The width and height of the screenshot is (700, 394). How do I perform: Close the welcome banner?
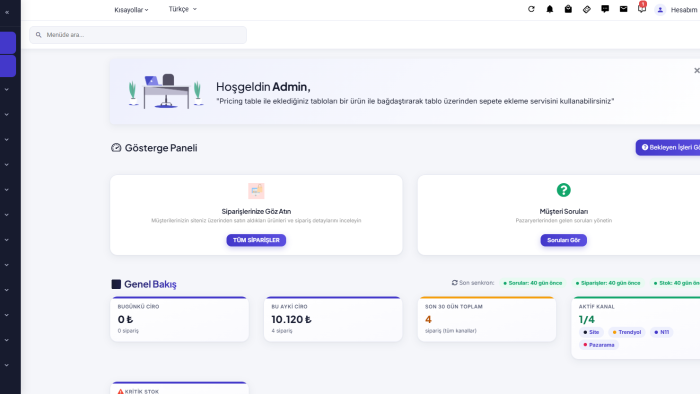[x=696, y=71]
